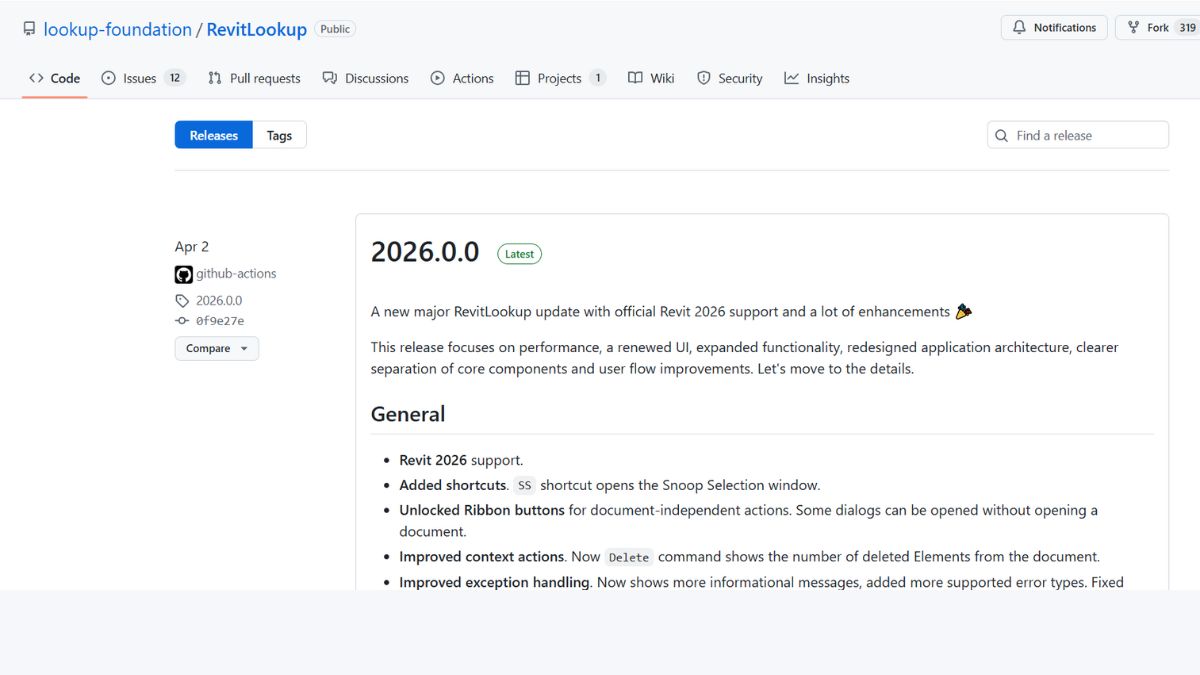
Task: Click the Wiki book icon
Action: (x=635, y=78)
